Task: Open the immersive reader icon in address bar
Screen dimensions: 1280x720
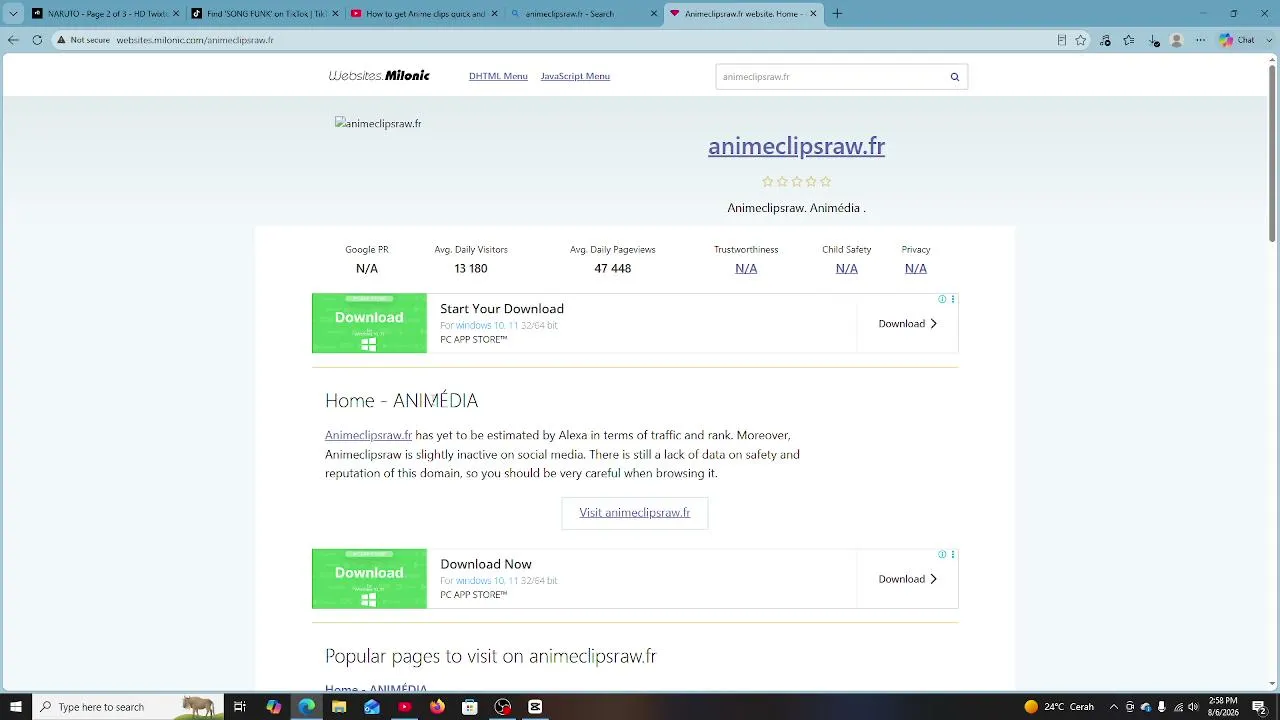Action: (1061, 40)
